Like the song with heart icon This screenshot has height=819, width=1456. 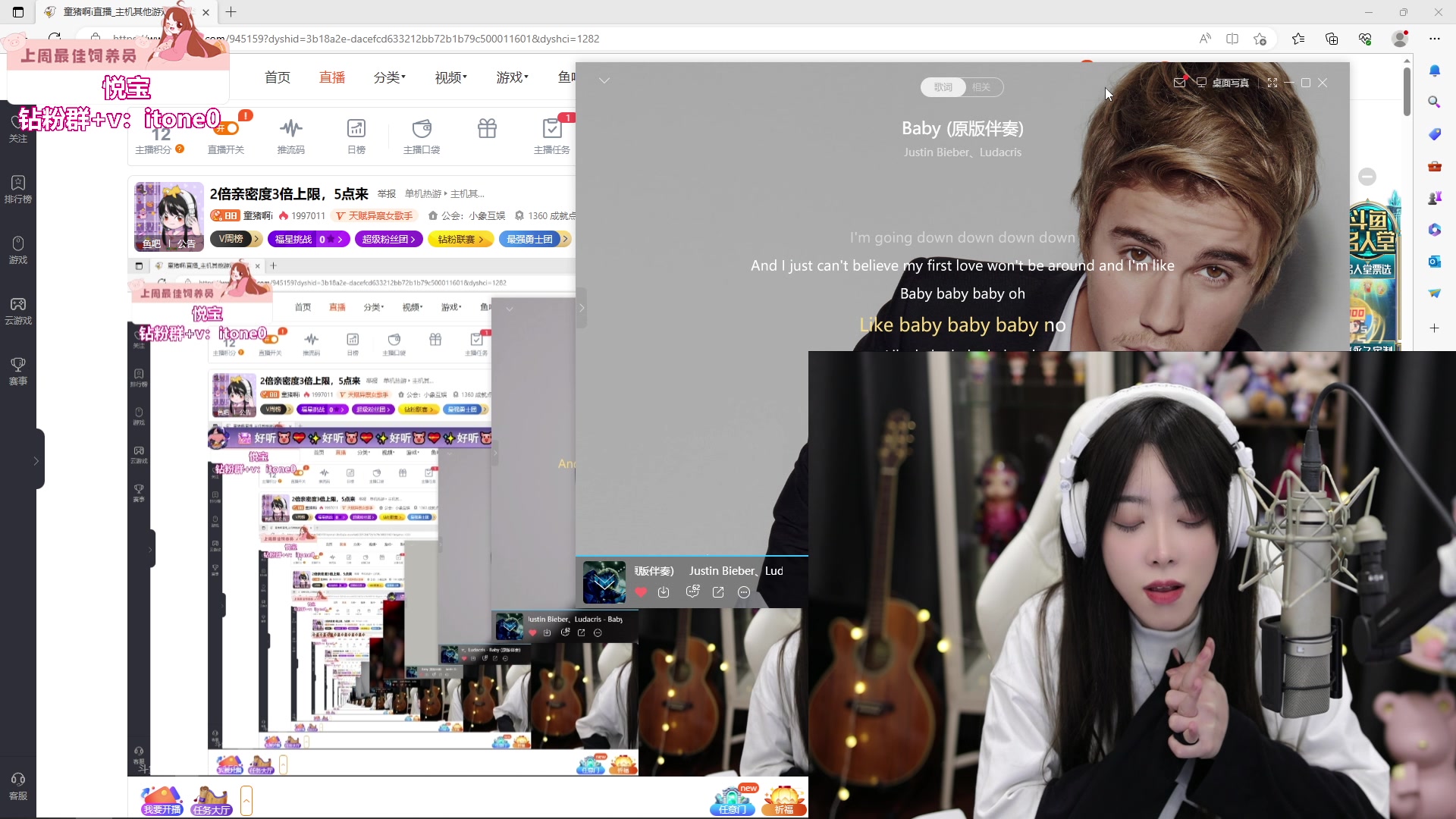click(x=641, y=592)
